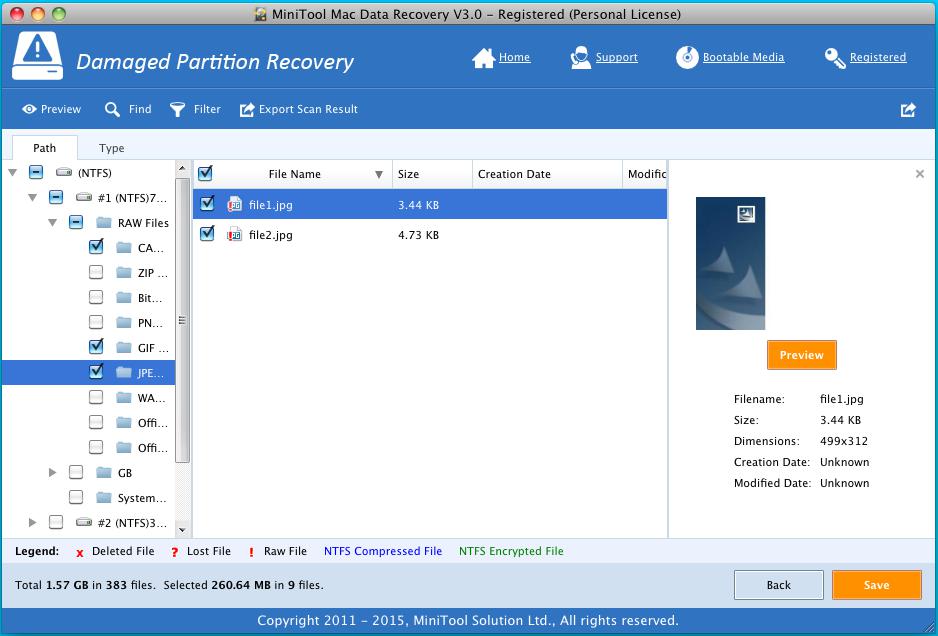The height and width of the screenshot is (636, 938).
Task: Toggle the CA... folder checkbox
Action: tap(96, 247)
